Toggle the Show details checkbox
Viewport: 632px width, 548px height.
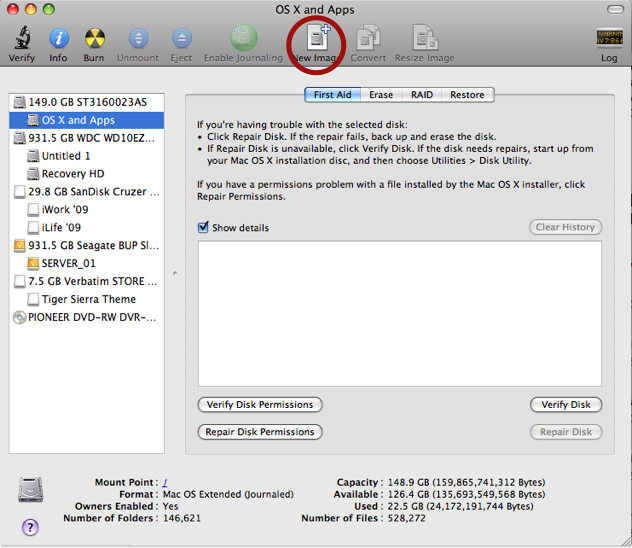203,227
